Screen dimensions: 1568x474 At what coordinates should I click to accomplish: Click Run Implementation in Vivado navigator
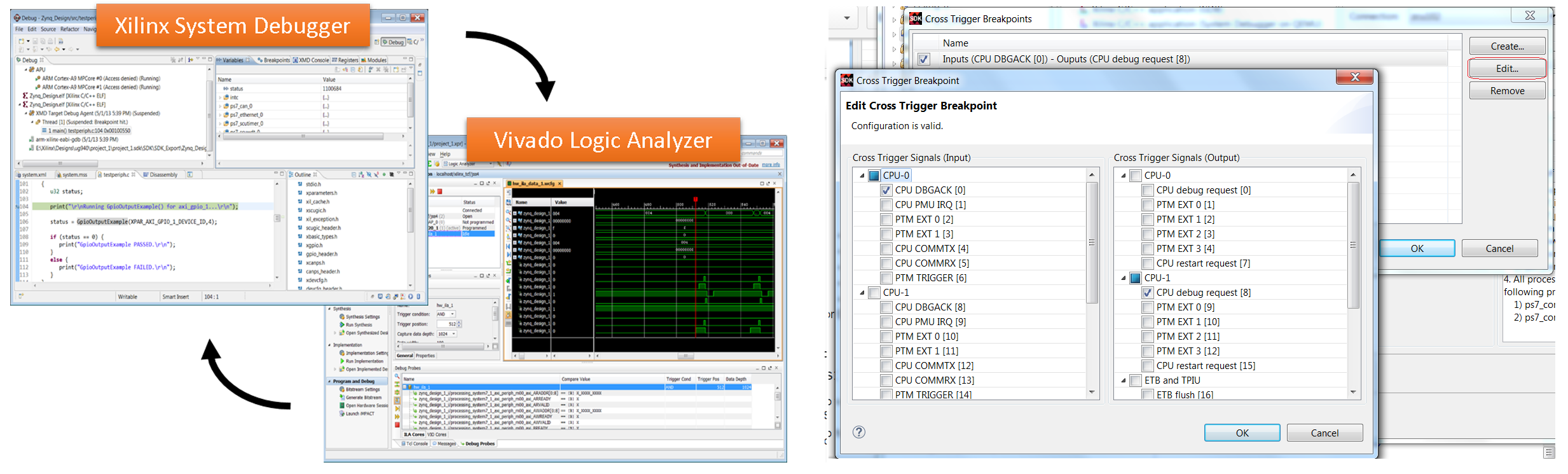(361, 361)
